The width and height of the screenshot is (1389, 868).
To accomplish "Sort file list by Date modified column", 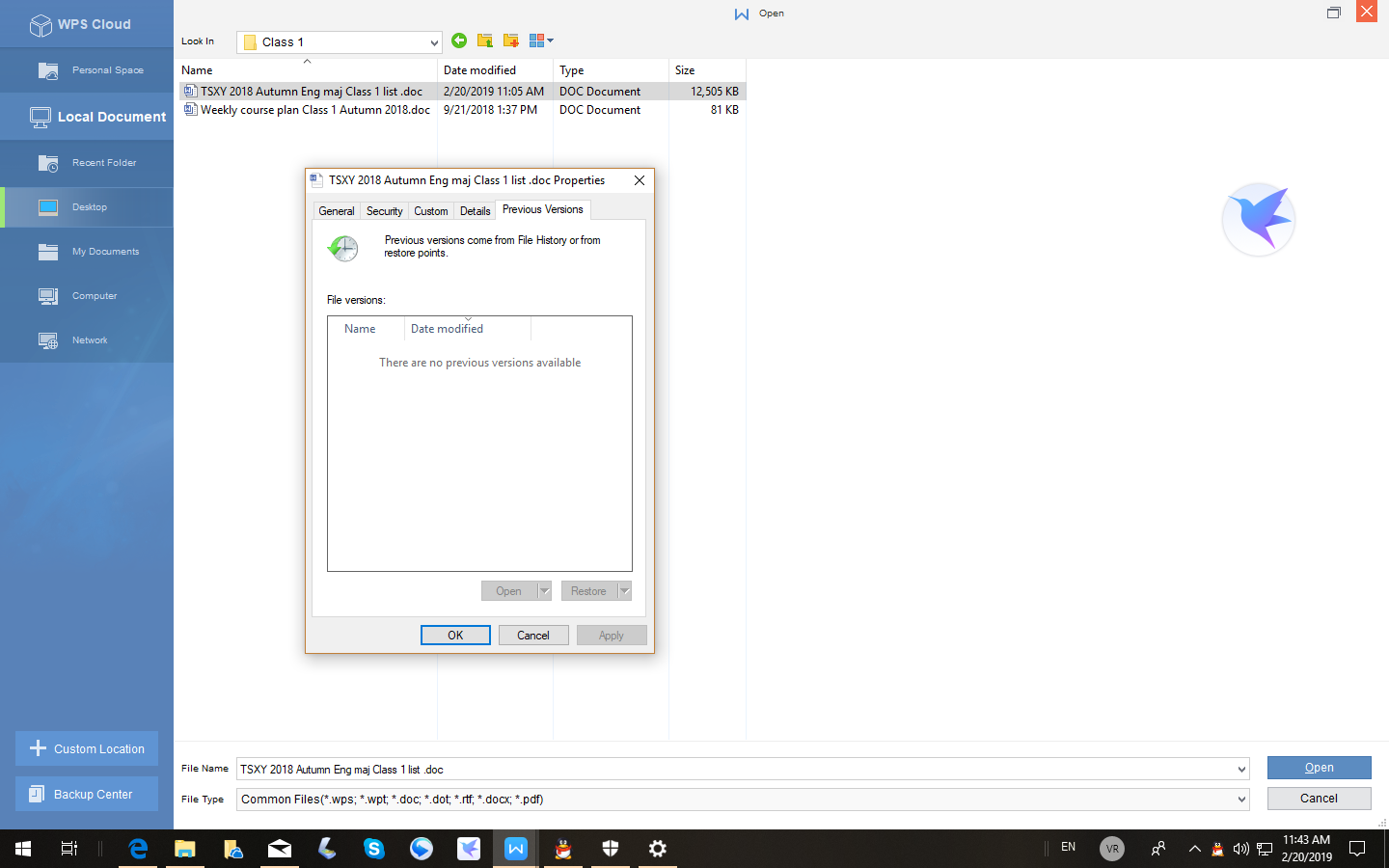I will click(495, 70).
